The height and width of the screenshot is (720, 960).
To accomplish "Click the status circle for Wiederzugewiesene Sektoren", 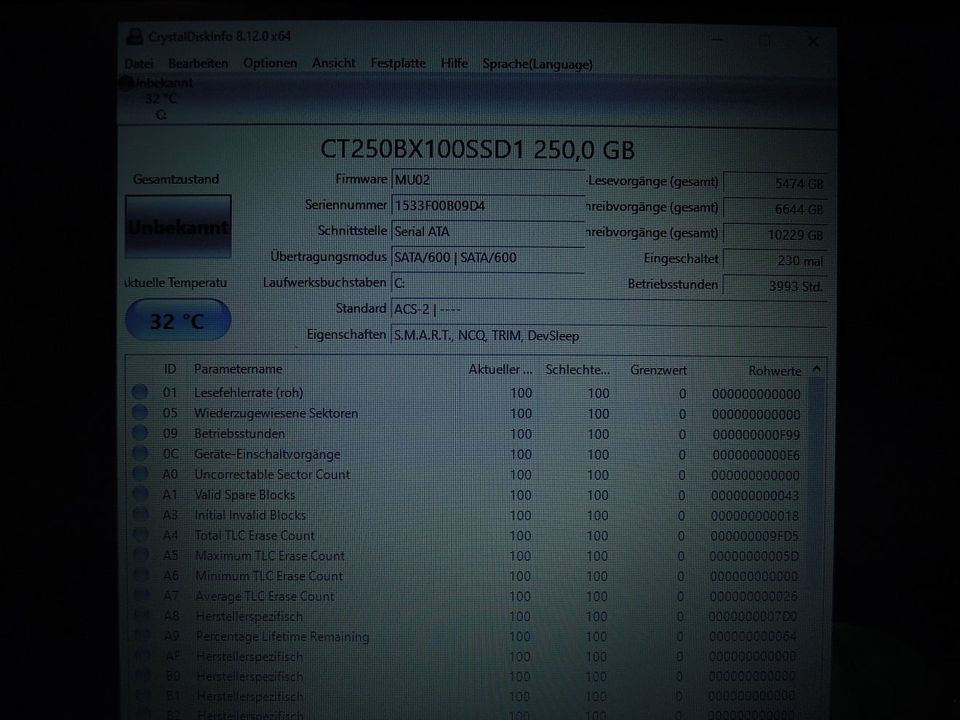I will click(140, 413).
